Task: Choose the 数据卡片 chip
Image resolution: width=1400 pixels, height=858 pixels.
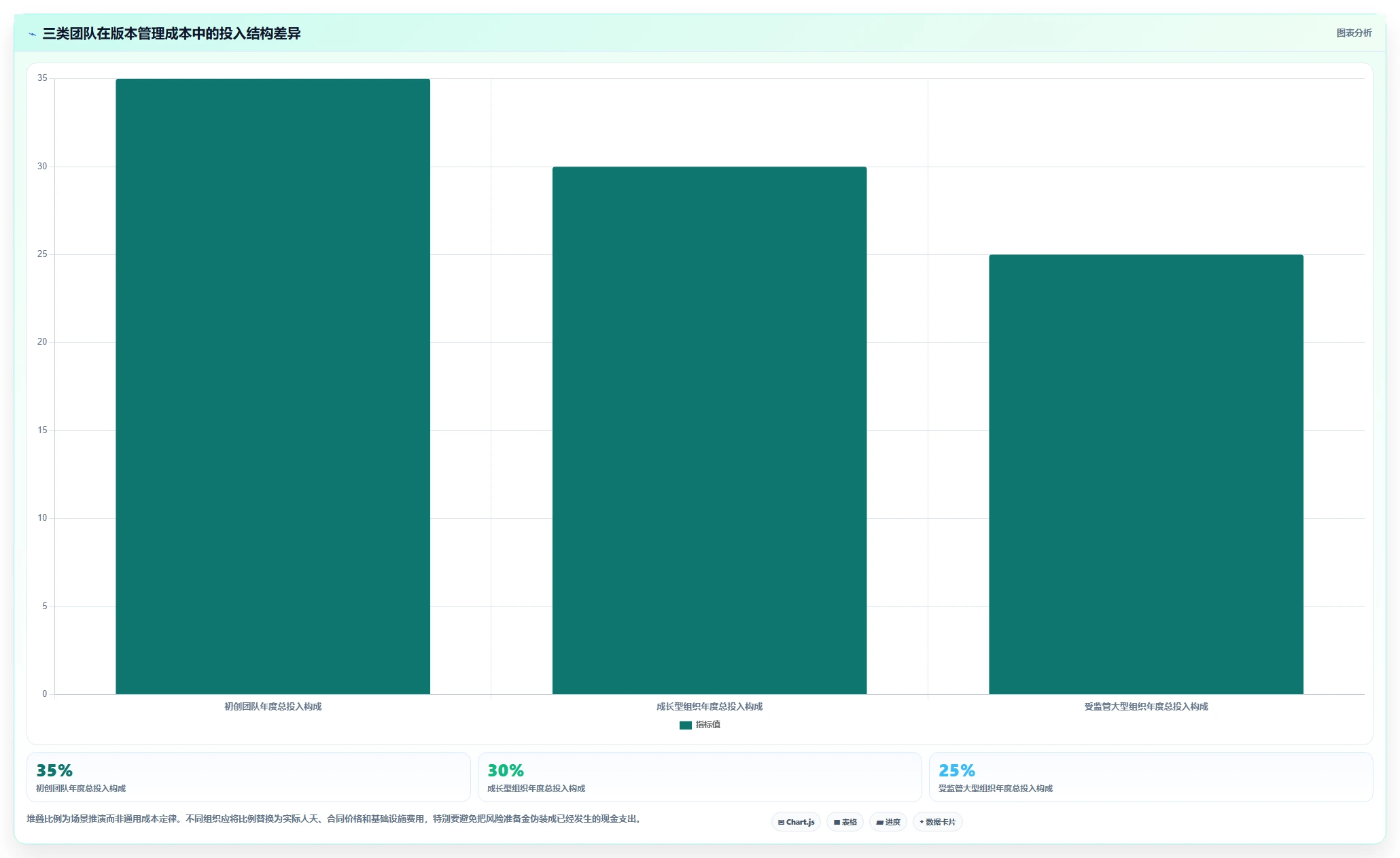Action: 937,822
